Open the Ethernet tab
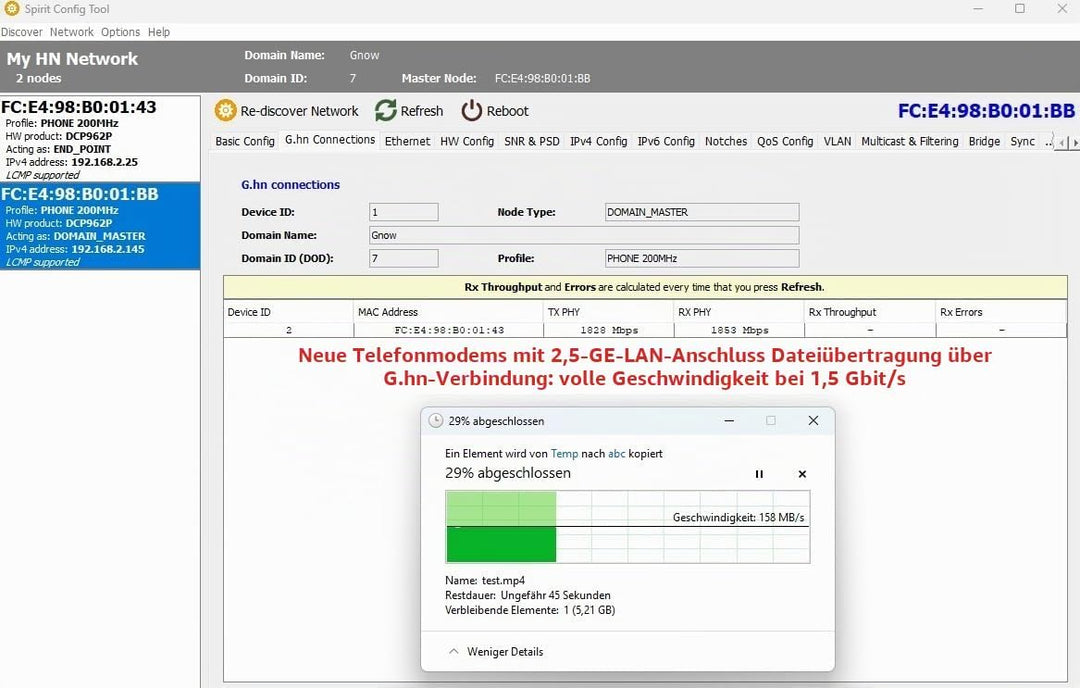 pyautogui.click(x=407, y=141)
